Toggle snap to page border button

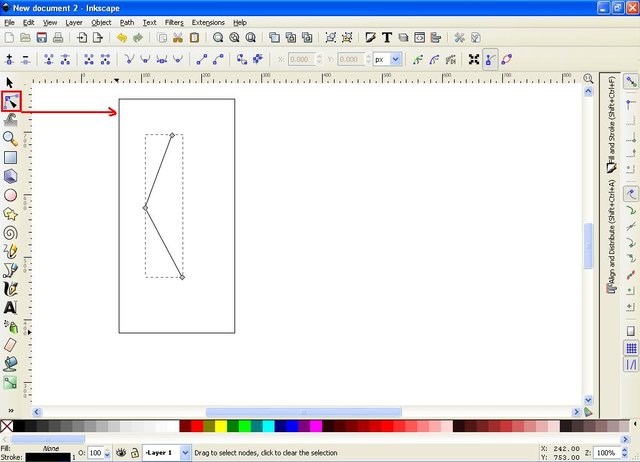(631, 331)
